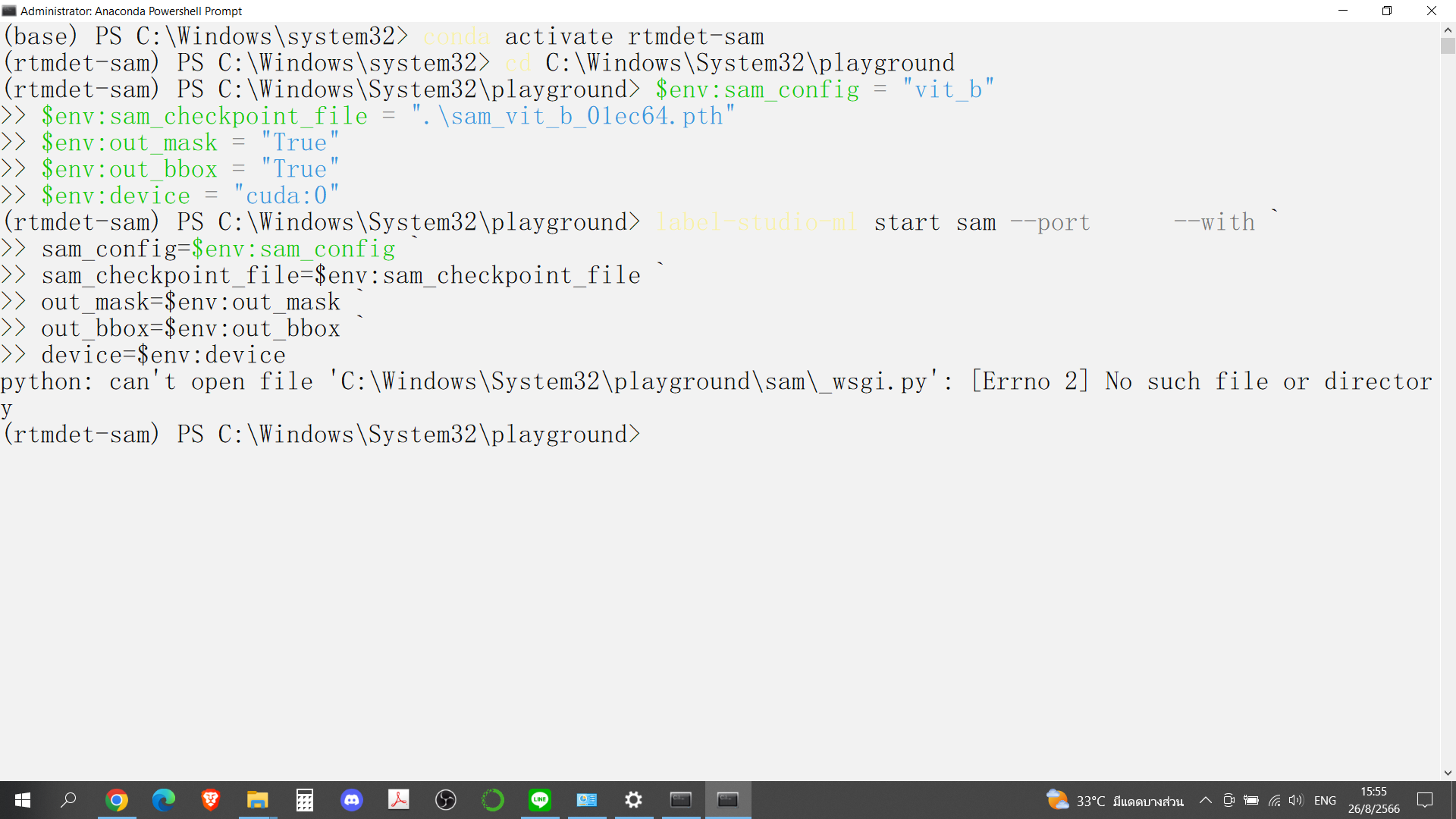
Task: Expand hidden system tray icons
Action: point(1206,800)
